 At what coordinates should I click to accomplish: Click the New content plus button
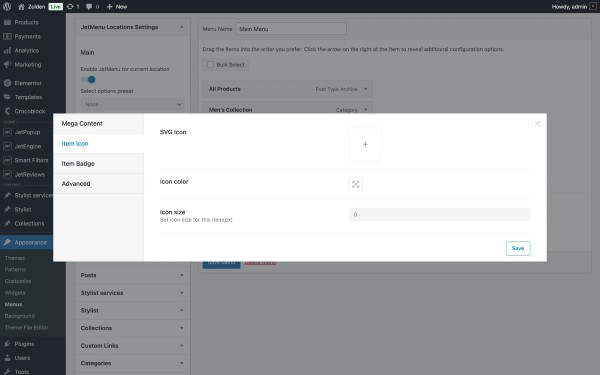point(117,7)
